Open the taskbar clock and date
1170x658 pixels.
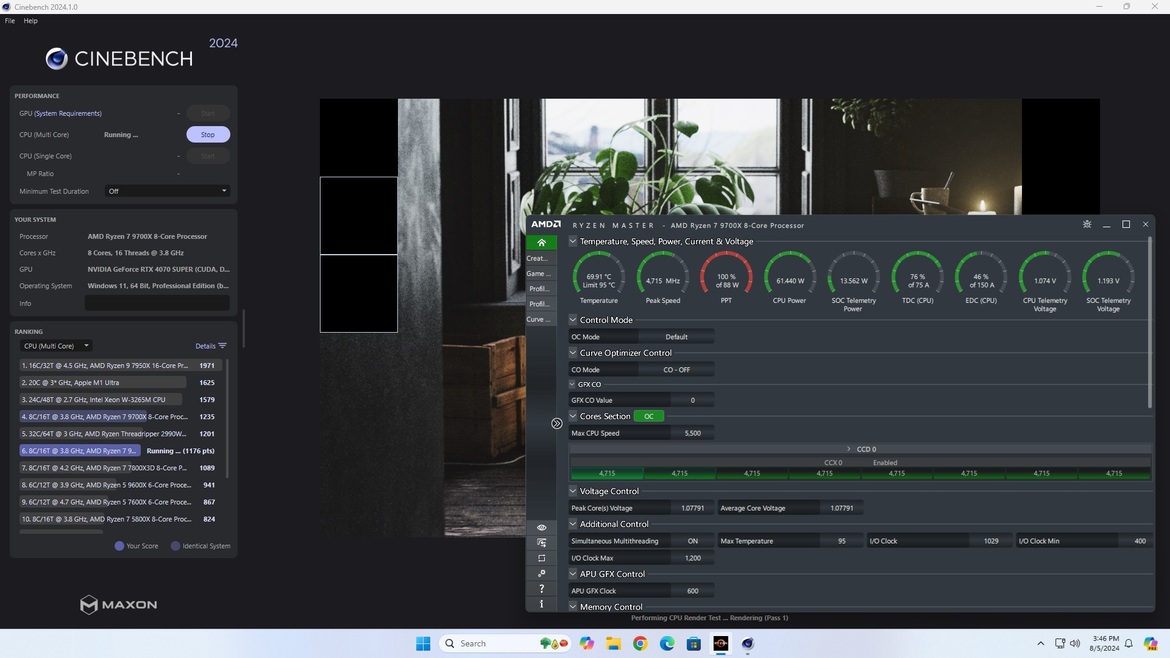tap(1104, 643)
